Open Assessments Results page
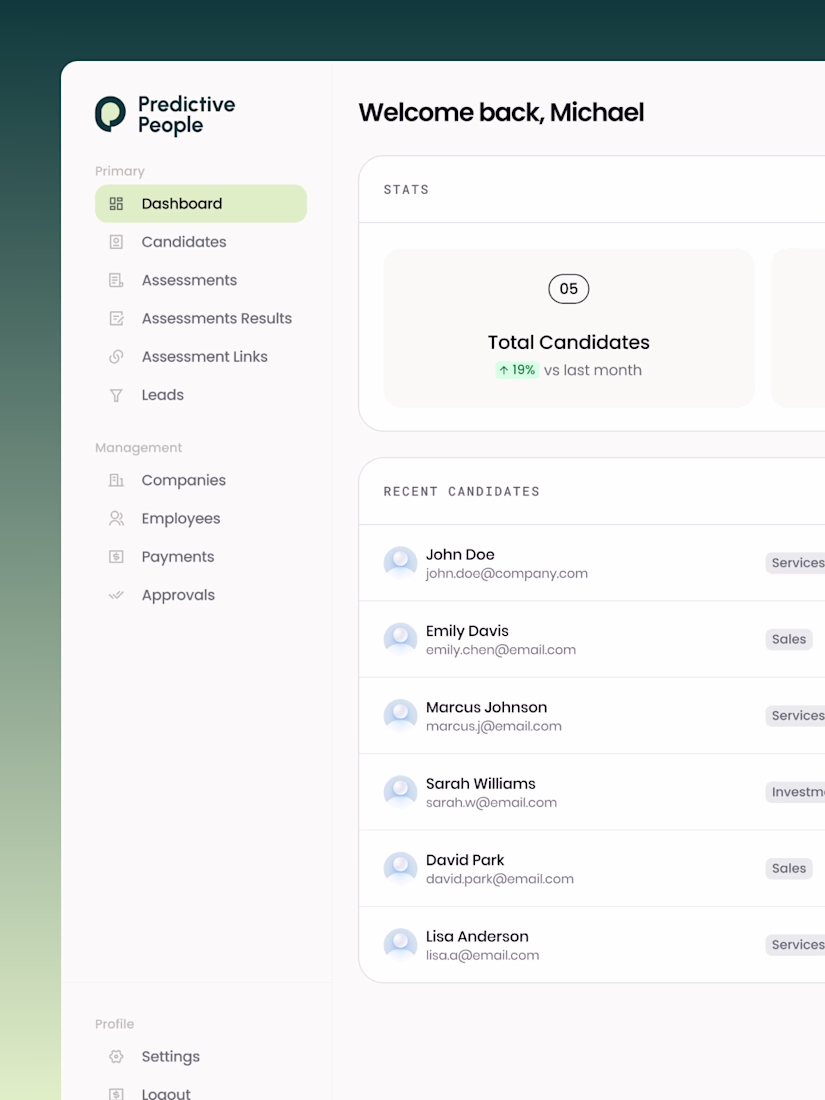 [x=201, y=318]
